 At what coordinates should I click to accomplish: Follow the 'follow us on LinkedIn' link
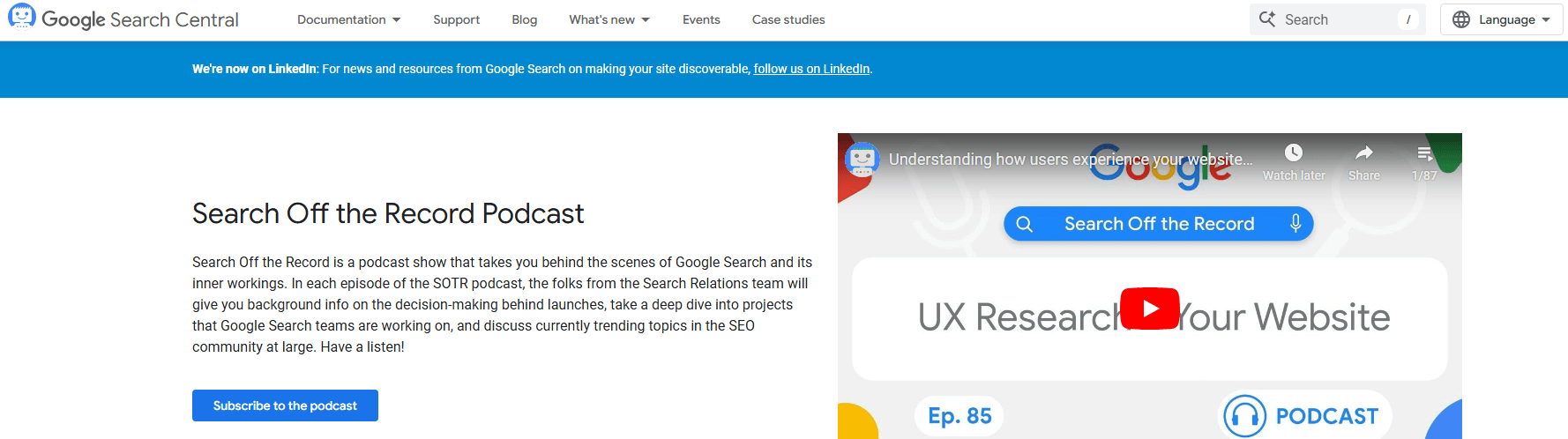pos(811,69)
